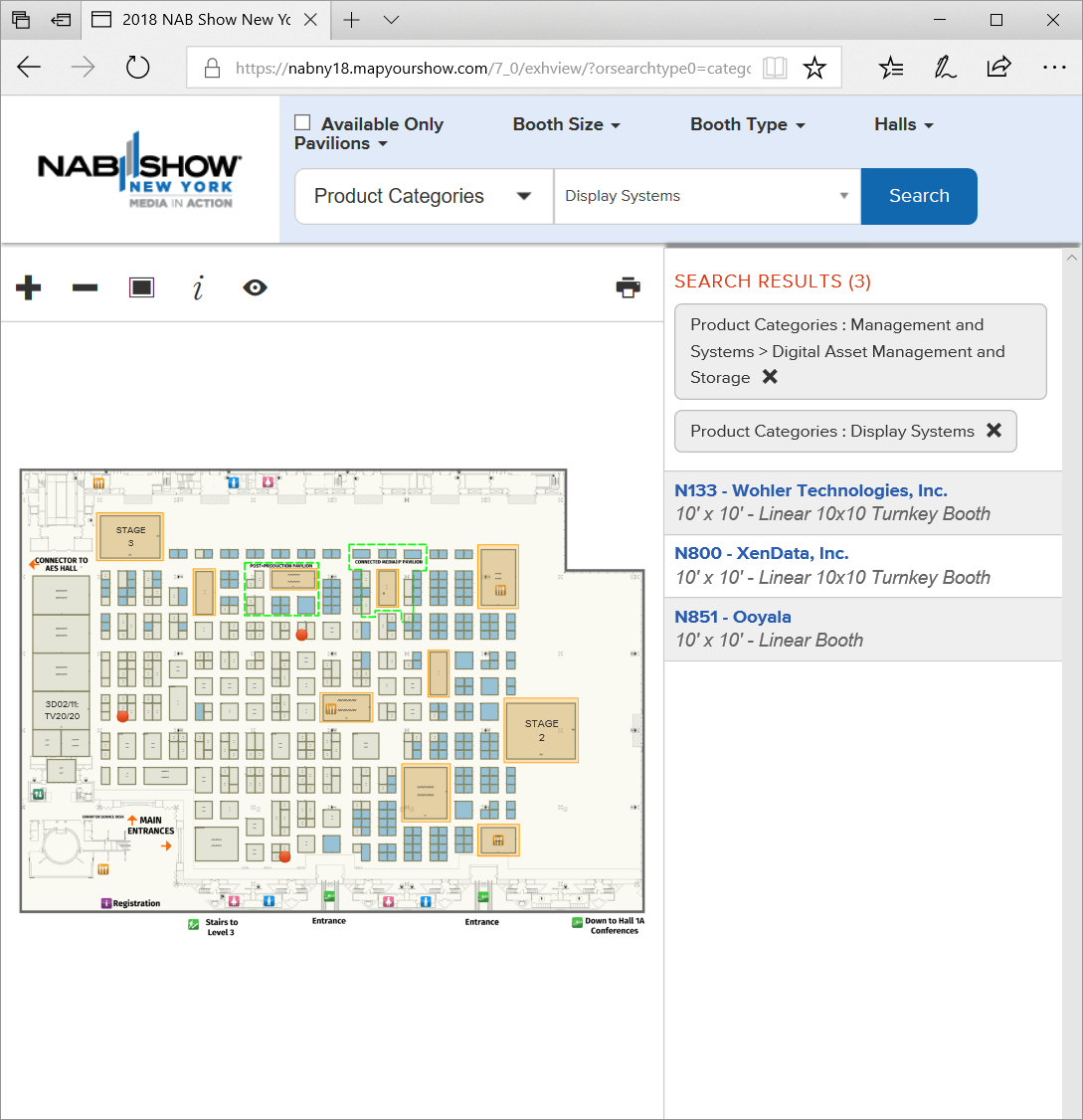1083x1120 pixels.
Task: Select the Post-Production Pavilion area
Action: pos(280,589)
